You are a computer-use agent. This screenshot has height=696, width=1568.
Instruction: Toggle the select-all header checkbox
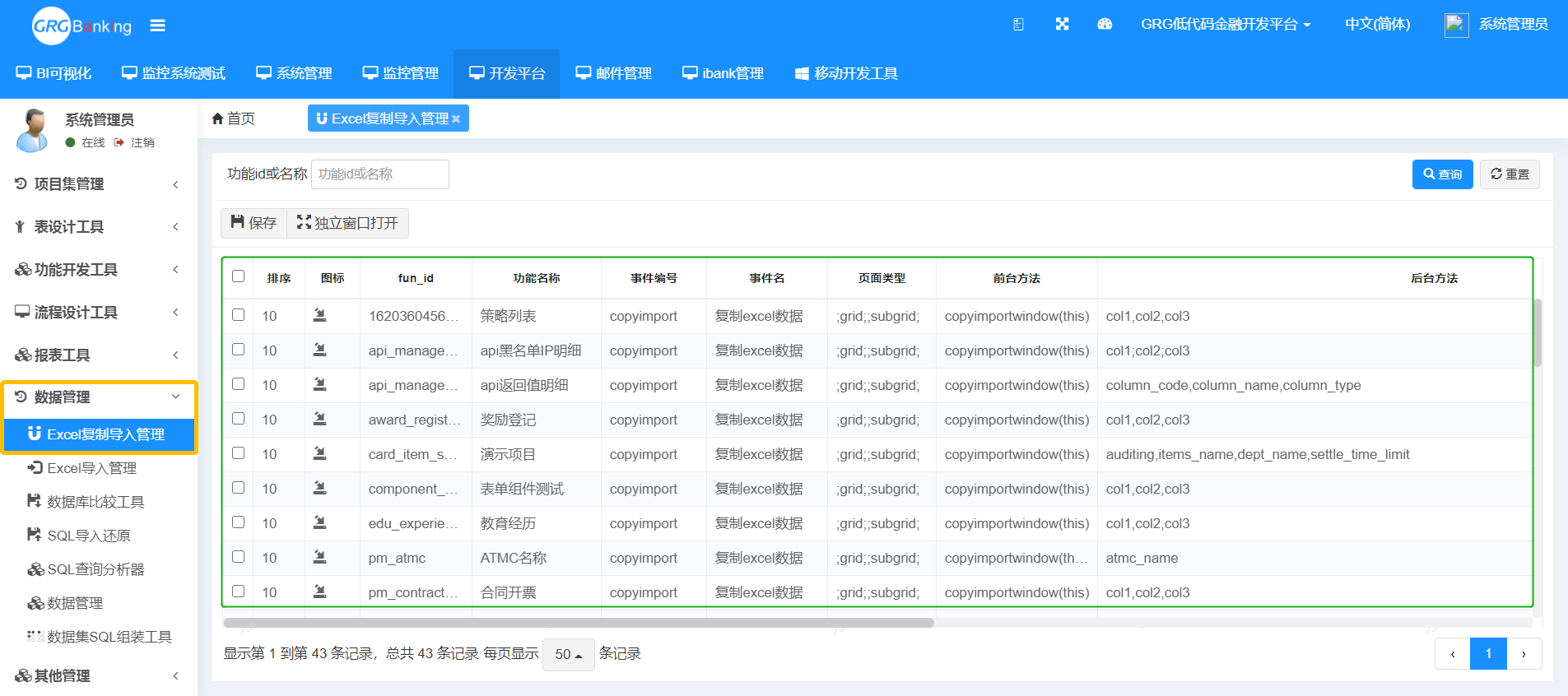[x=239, y=276]
